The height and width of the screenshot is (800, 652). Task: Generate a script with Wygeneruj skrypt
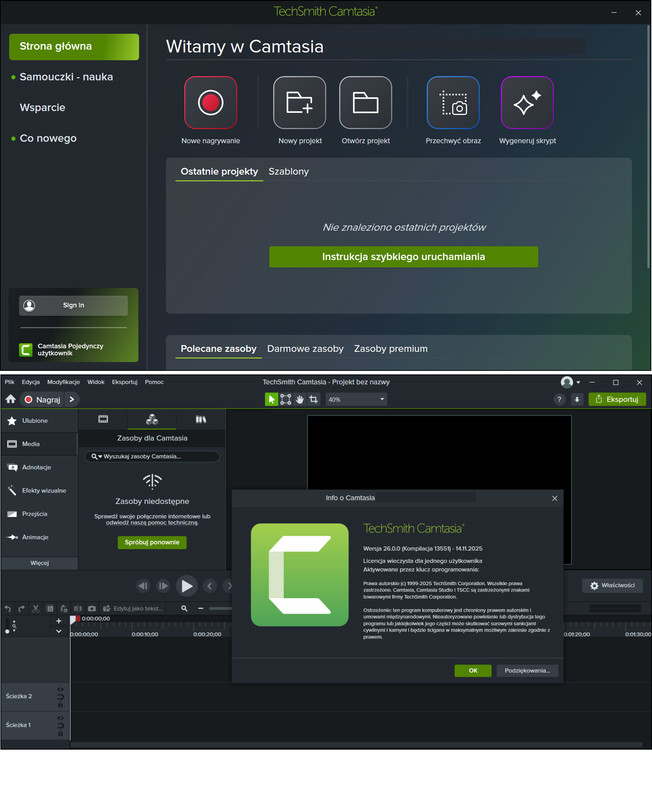coord(527,103)
